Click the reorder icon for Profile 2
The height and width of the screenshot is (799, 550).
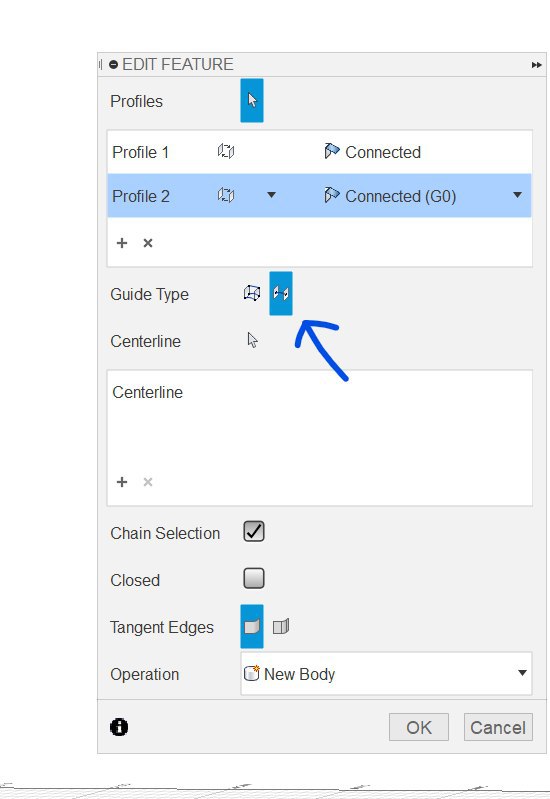[x=226, y=195]
